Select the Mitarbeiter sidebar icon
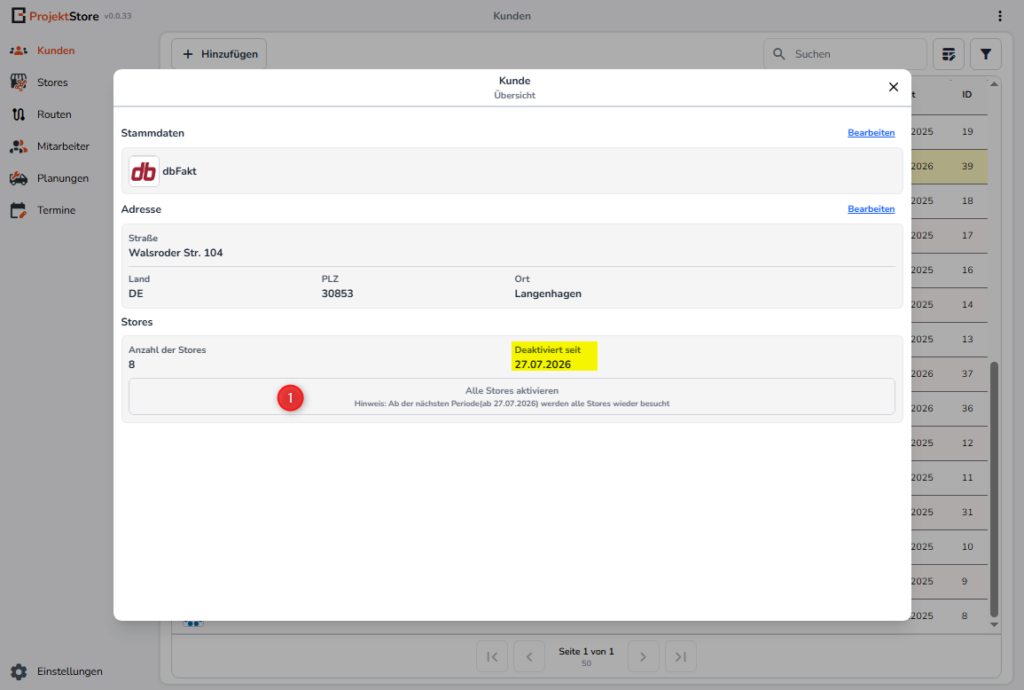The height and width of the screenshot is (690, 1024). (18, 146)
